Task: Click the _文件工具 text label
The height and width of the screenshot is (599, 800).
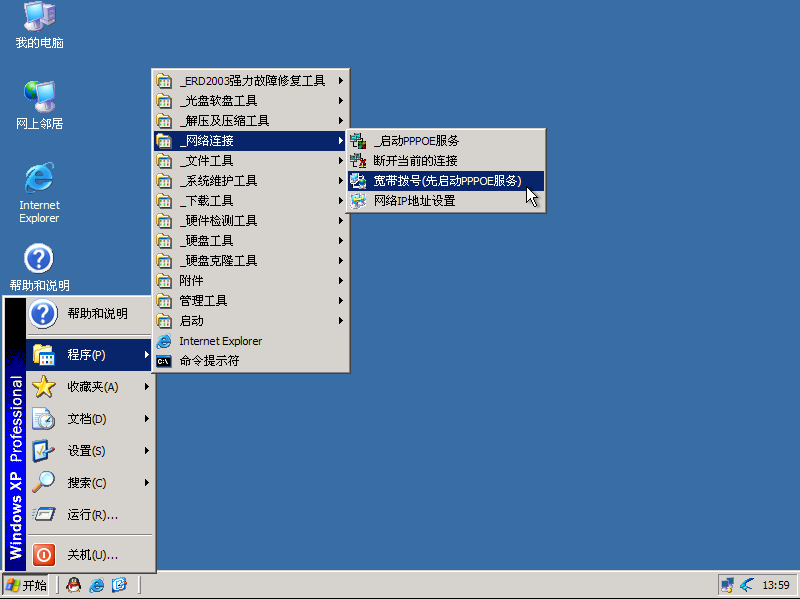Action: [207, 161]
